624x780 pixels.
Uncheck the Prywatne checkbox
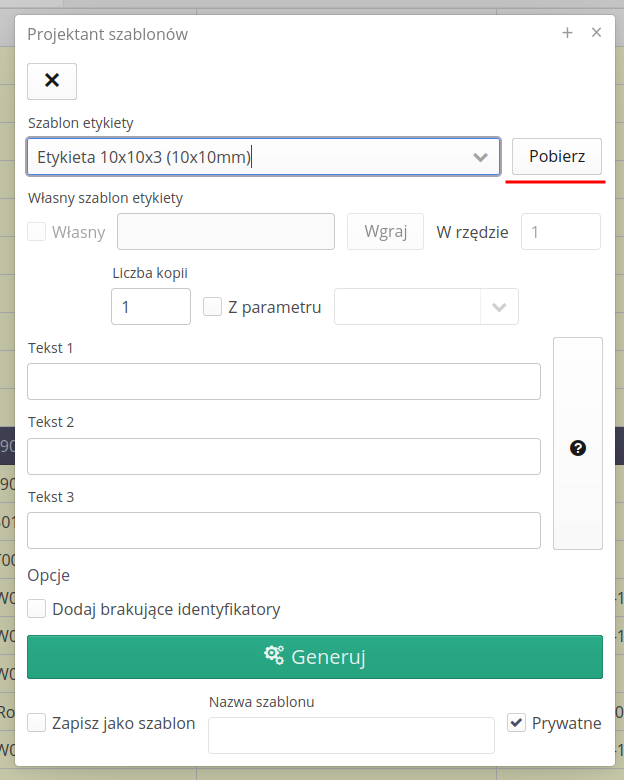pos(516,722)
